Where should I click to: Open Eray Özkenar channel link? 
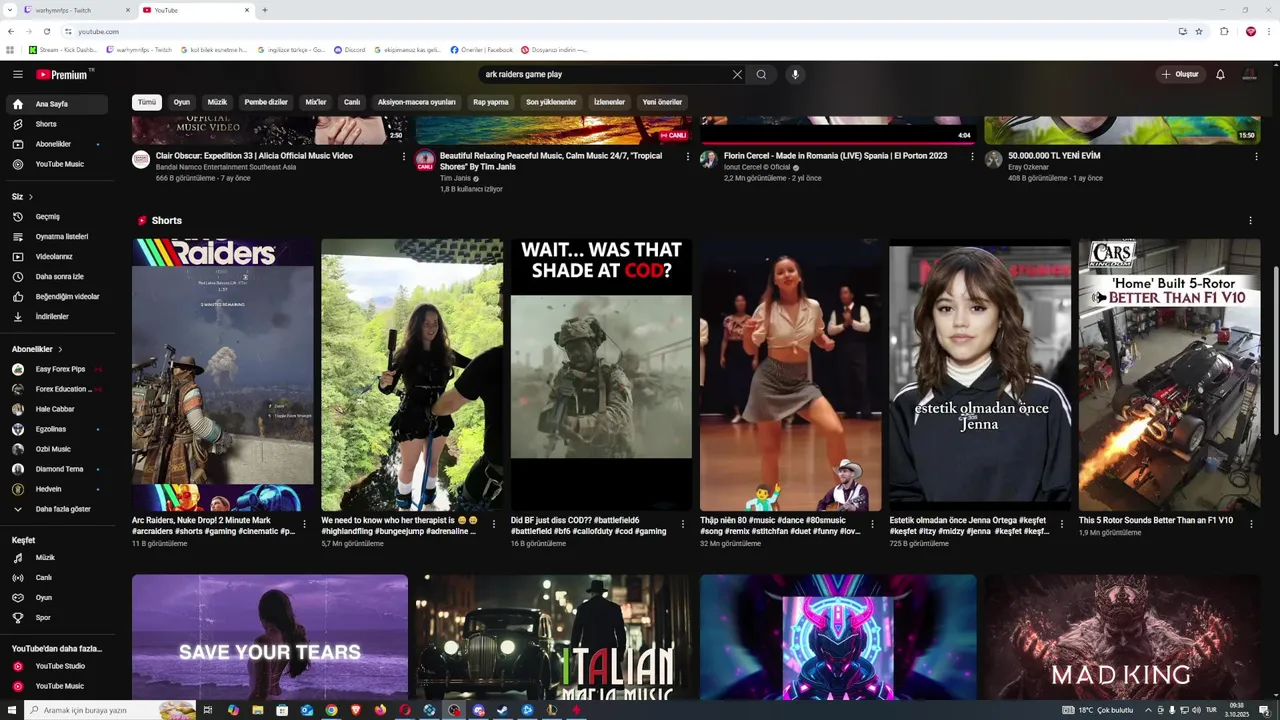click(1029, 167)
